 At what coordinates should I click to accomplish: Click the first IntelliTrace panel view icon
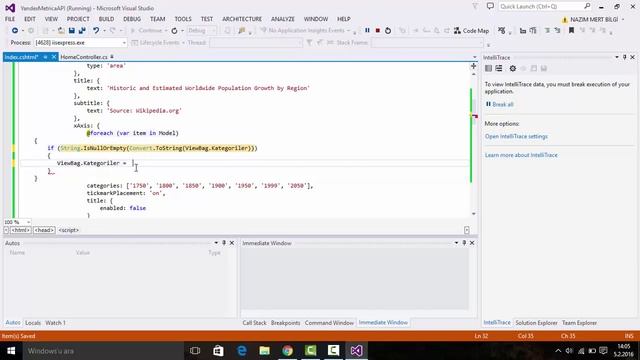pyautogui.click(x=488, y=69)
